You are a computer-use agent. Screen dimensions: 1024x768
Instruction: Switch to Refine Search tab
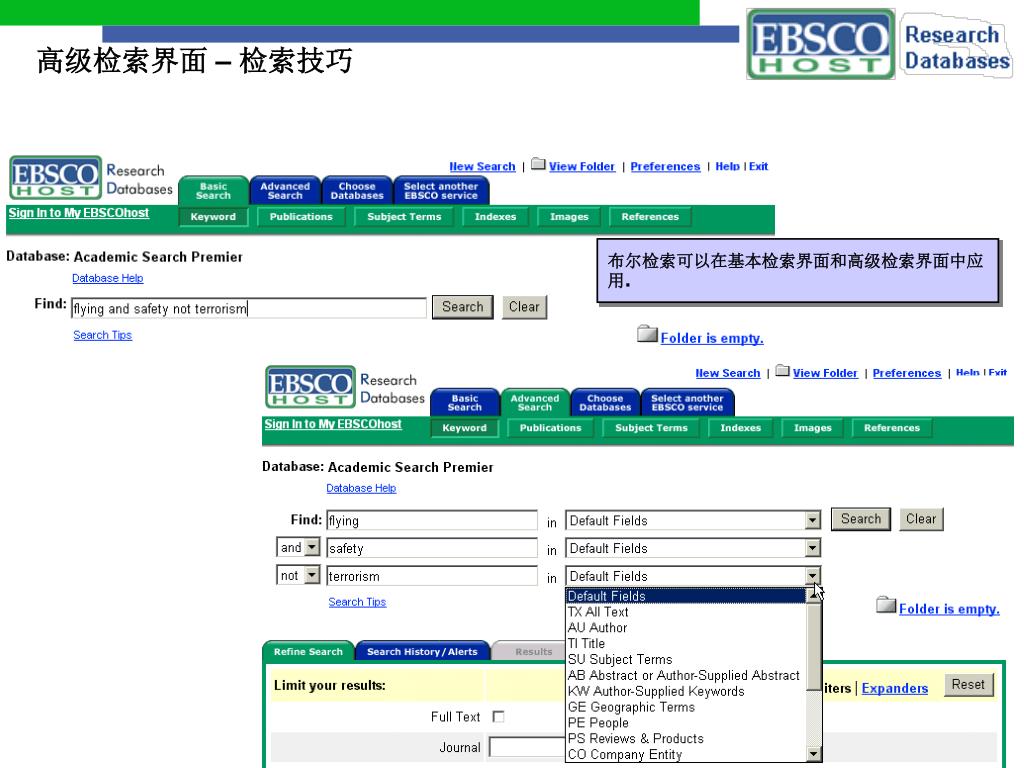click(x=308, y=651)
